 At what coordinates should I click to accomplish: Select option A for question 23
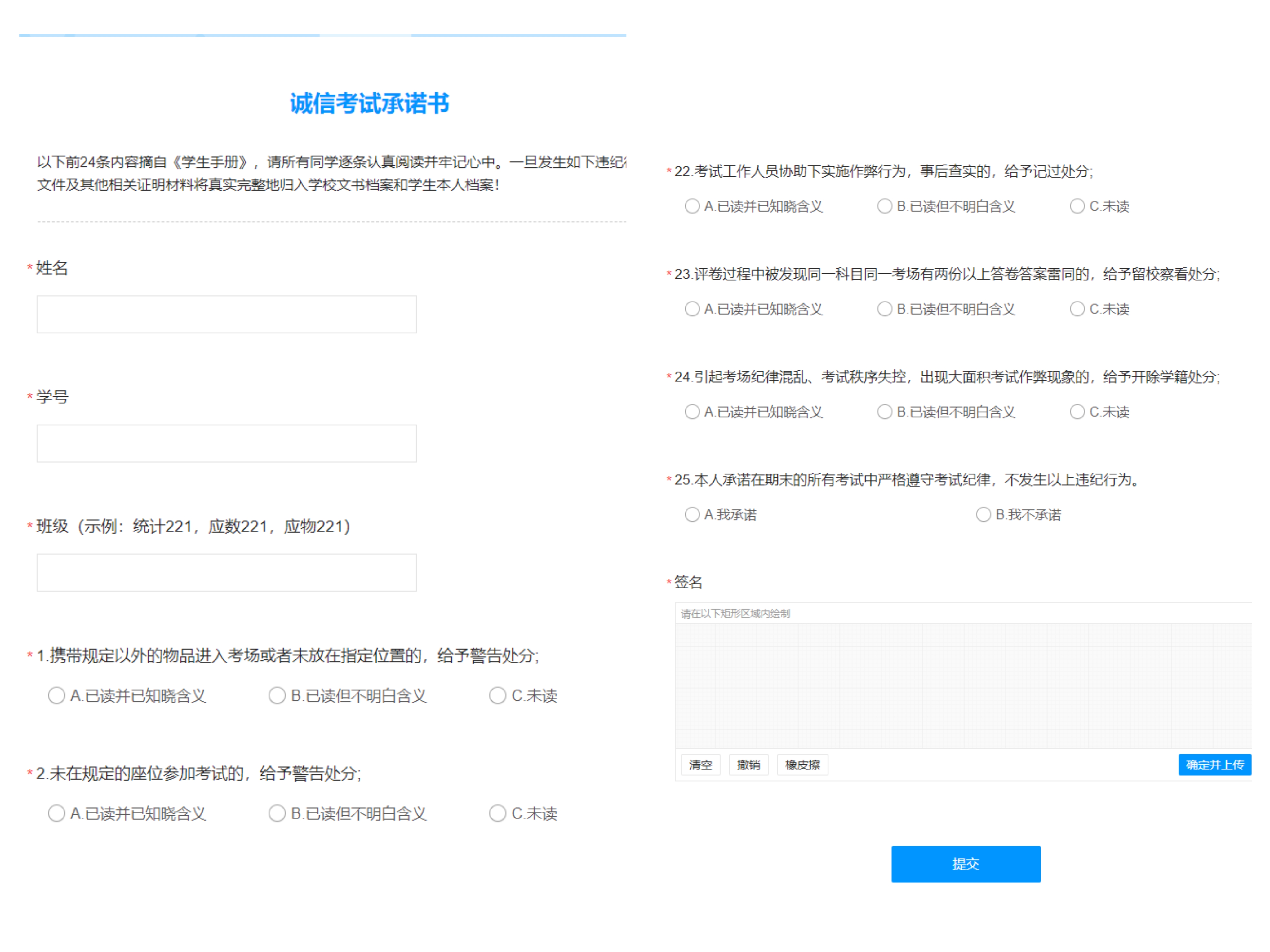click(692, 309)
